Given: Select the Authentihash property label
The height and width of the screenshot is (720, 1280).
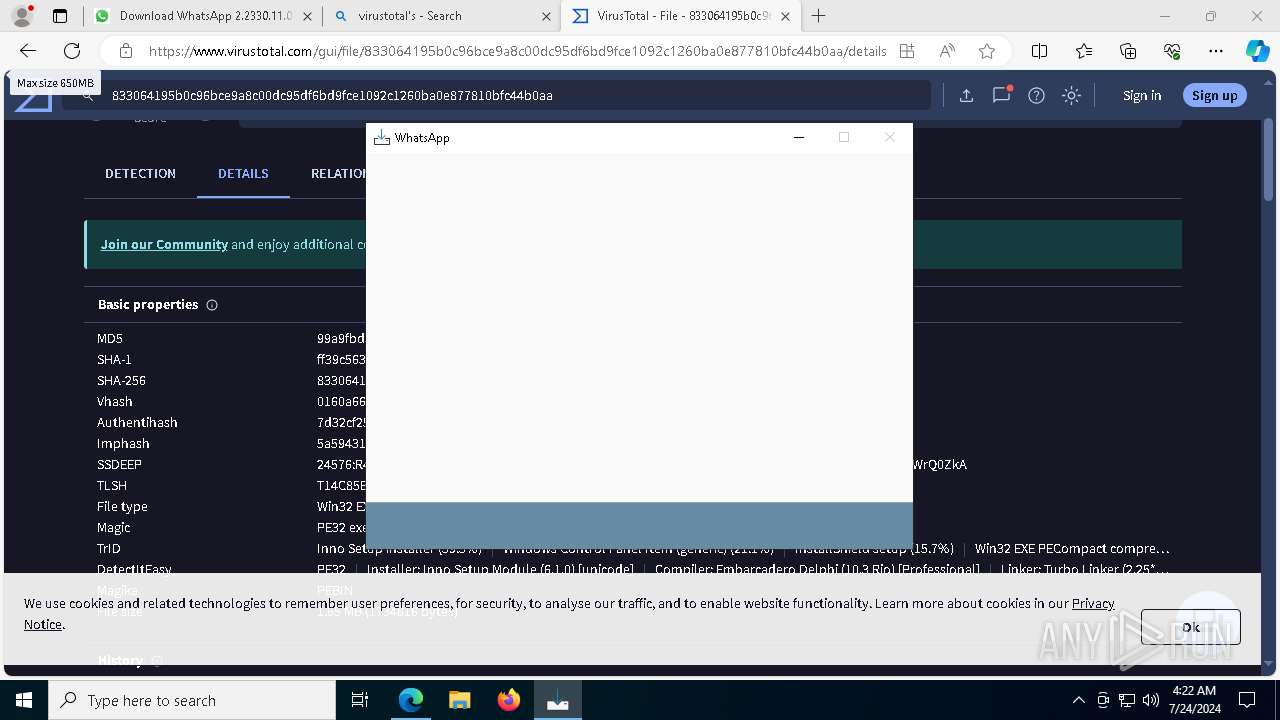Looking at the screenshot, I should point(137,422).
